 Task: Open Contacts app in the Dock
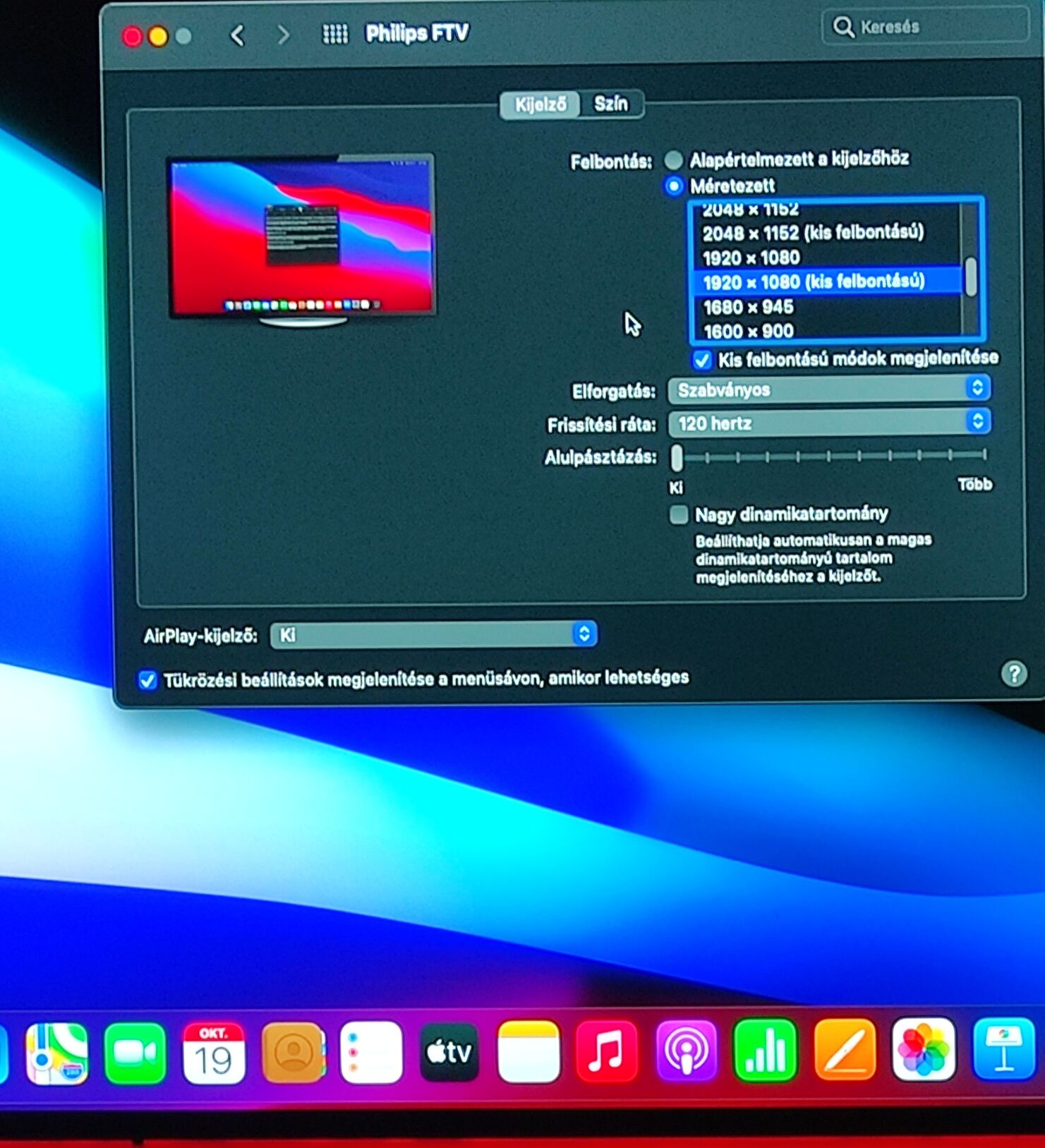click(x=293, y=1053)
